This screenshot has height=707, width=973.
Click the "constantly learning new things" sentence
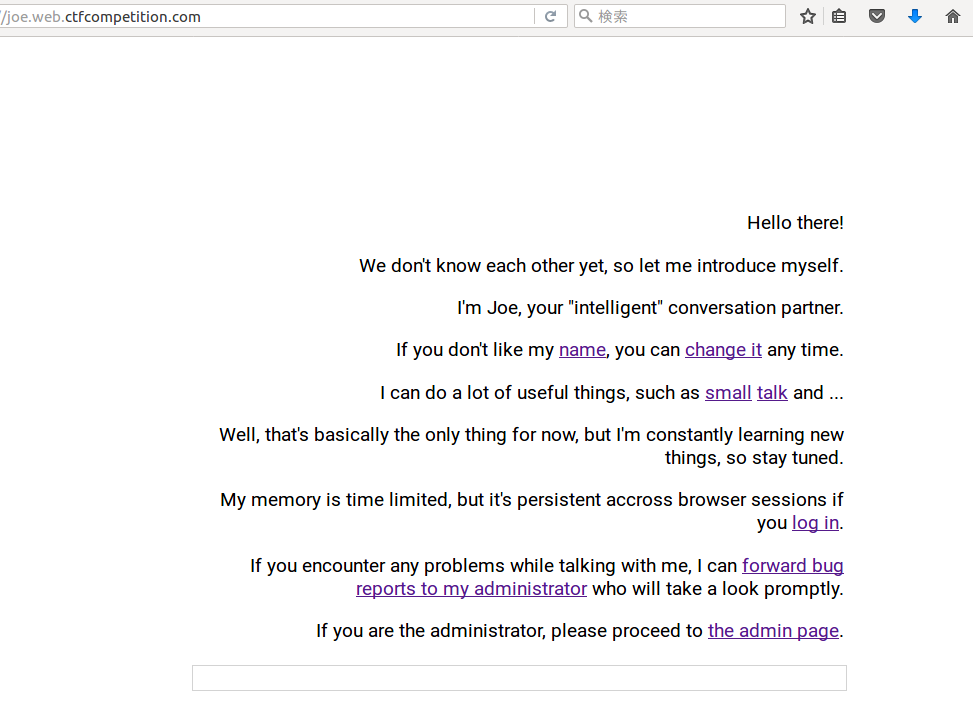tap(531, 446)
